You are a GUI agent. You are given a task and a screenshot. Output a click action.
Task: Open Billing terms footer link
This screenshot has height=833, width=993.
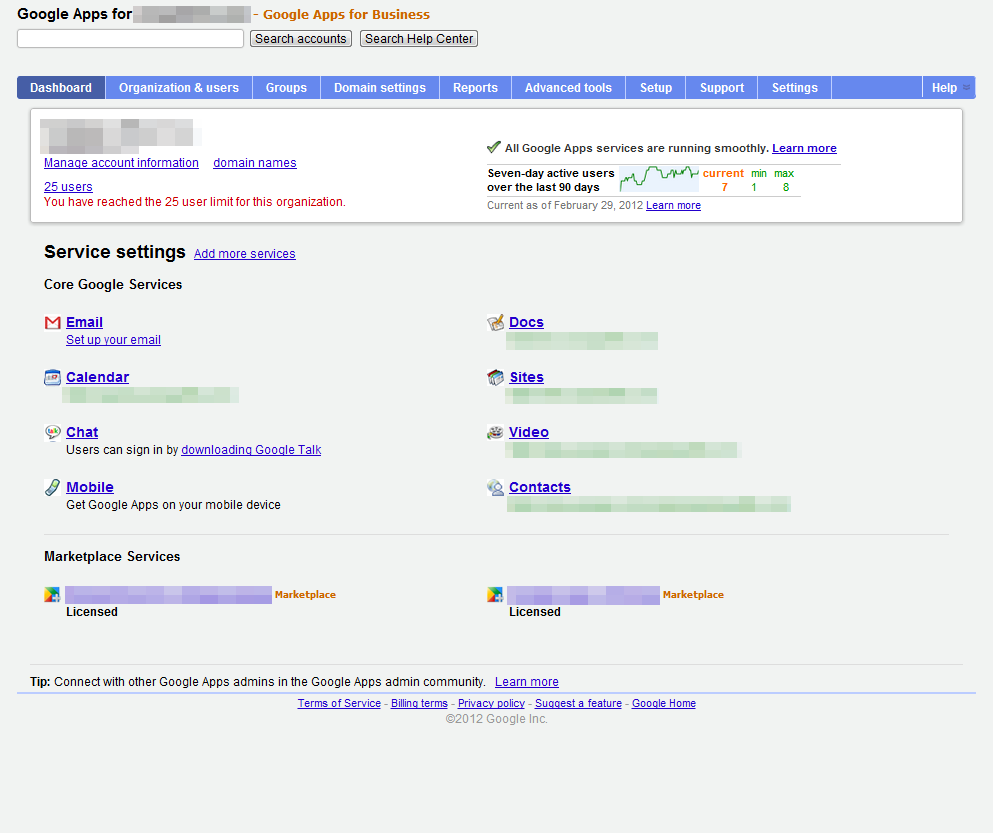[419, 703]
